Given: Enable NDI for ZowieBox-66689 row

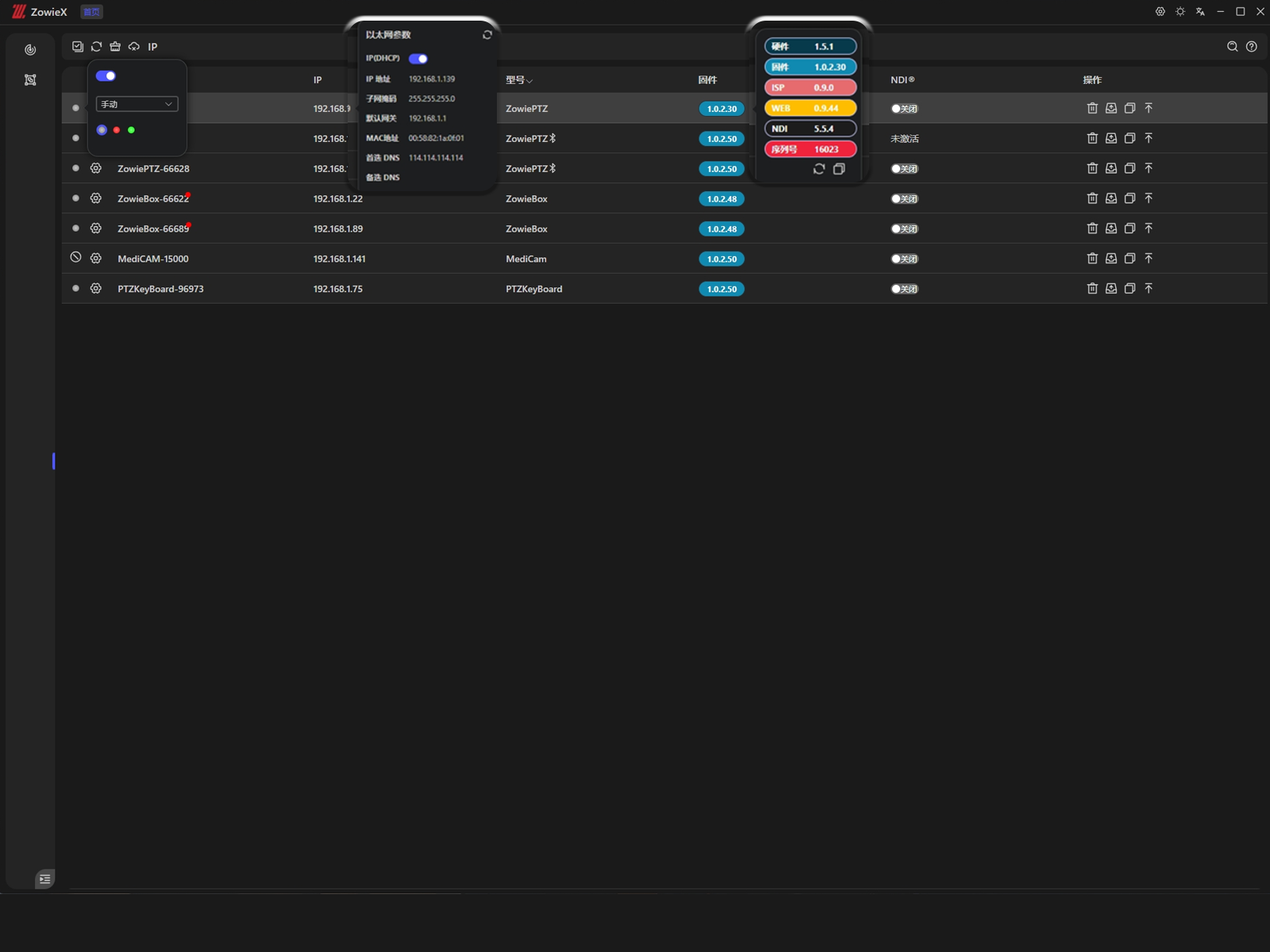Looking at the screenshot, I should (x=904, y=229).
